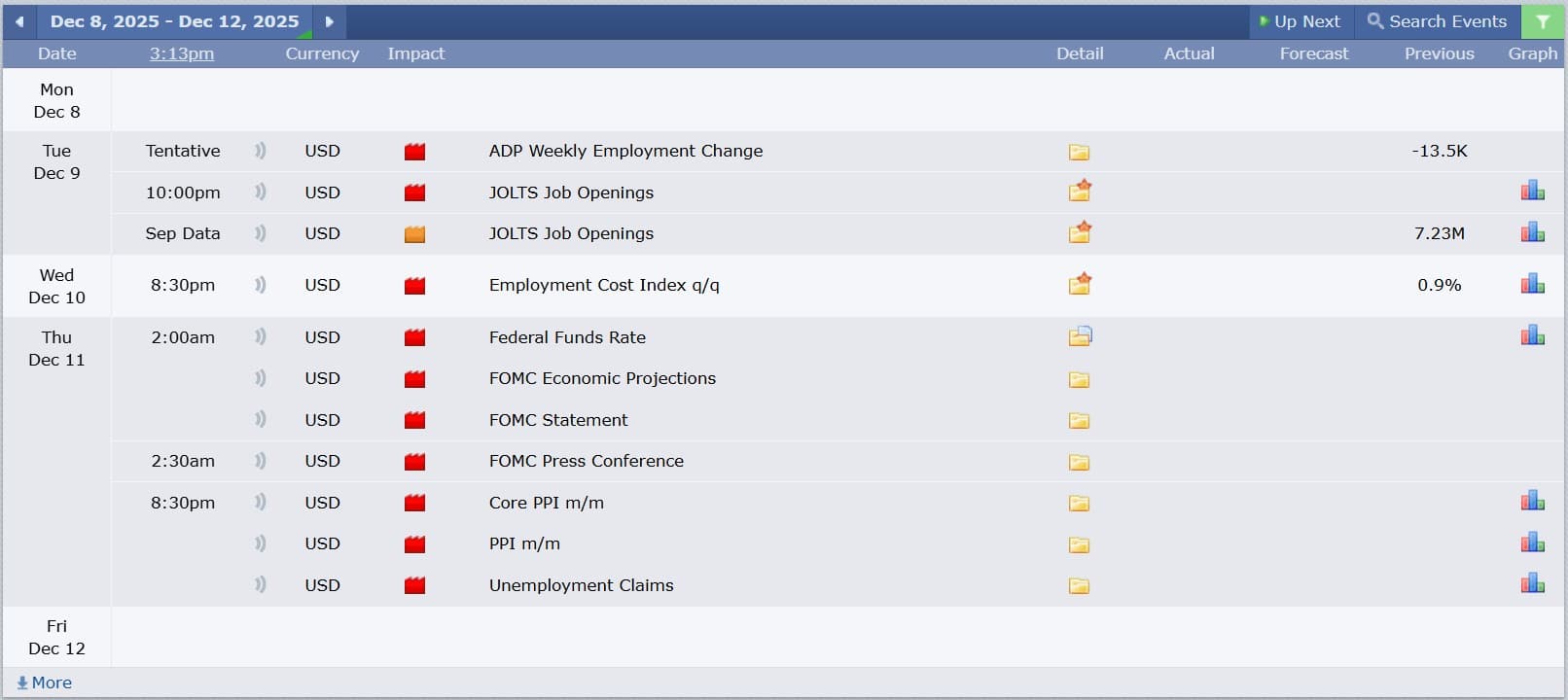Select the FOMC Economic Projections event row
The width and height of the screenshot is (1568, 700).
(602, 378)
